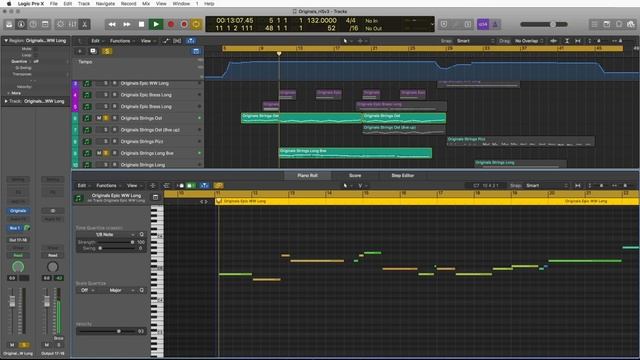Image resolution: width=640 pixels, height=360 pixels.
Task: Open the Note Pads icon
Action: tap(607, 24)
